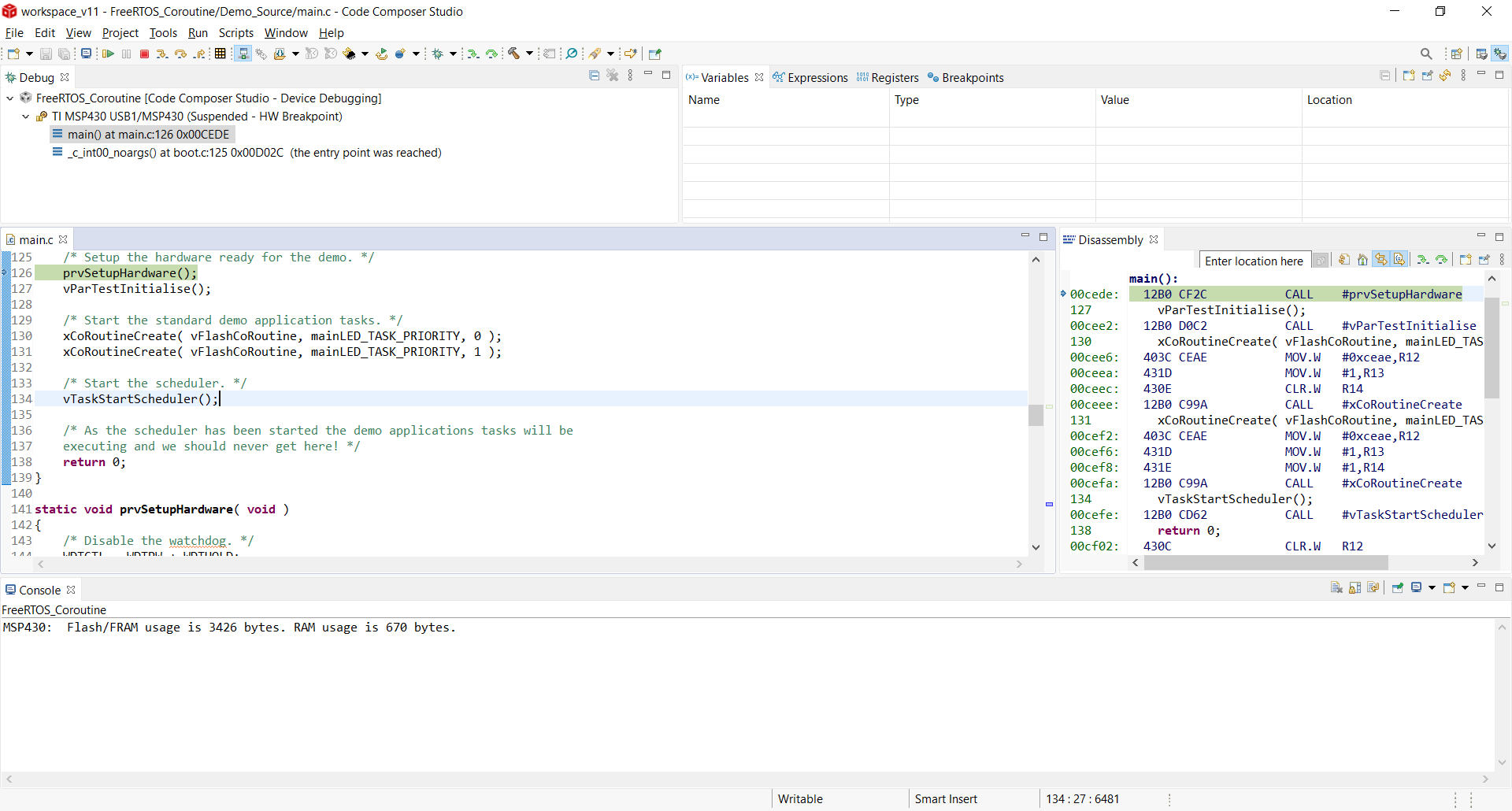Click the Open Perspective icon
The height and width of the screenshot is (811, 1512).
point(1456,54)
